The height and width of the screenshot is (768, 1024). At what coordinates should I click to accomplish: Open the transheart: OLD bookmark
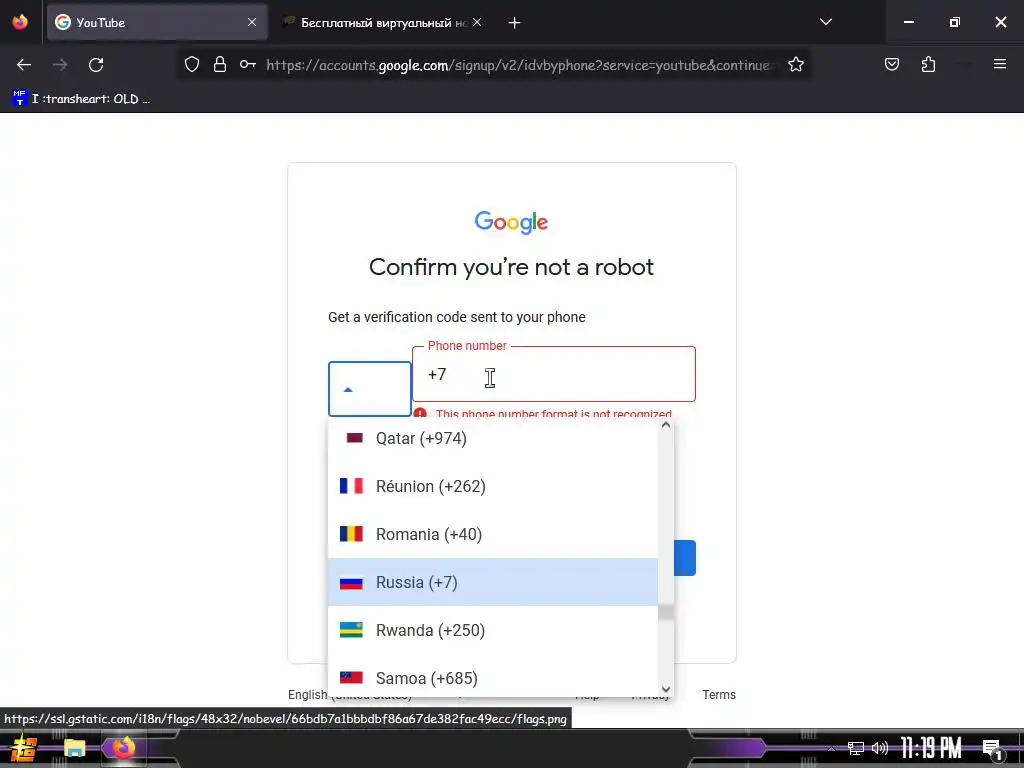pos(81,99)
